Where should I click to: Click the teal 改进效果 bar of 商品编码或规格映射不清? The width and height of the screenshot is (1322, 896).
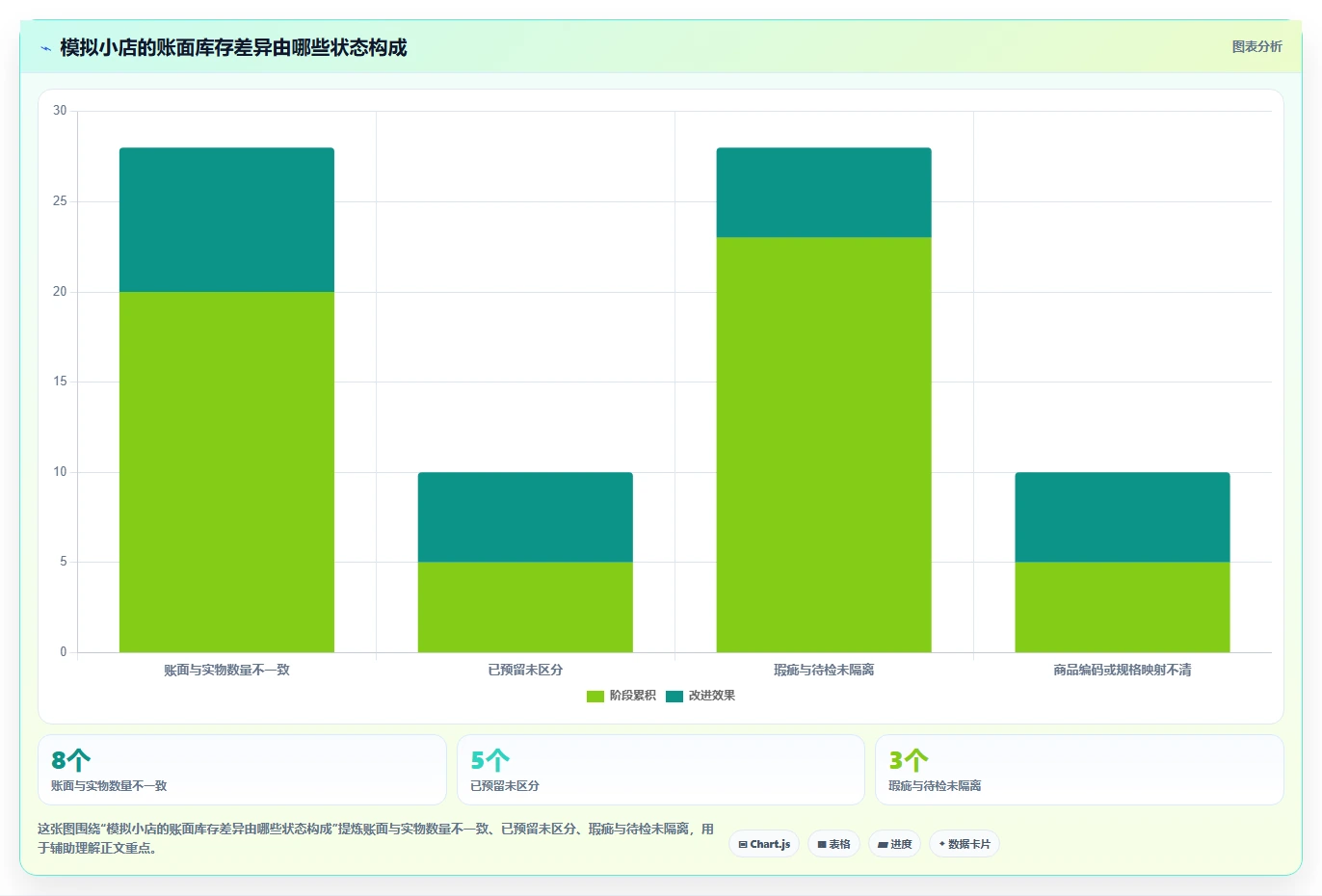tap(1123, 517)
